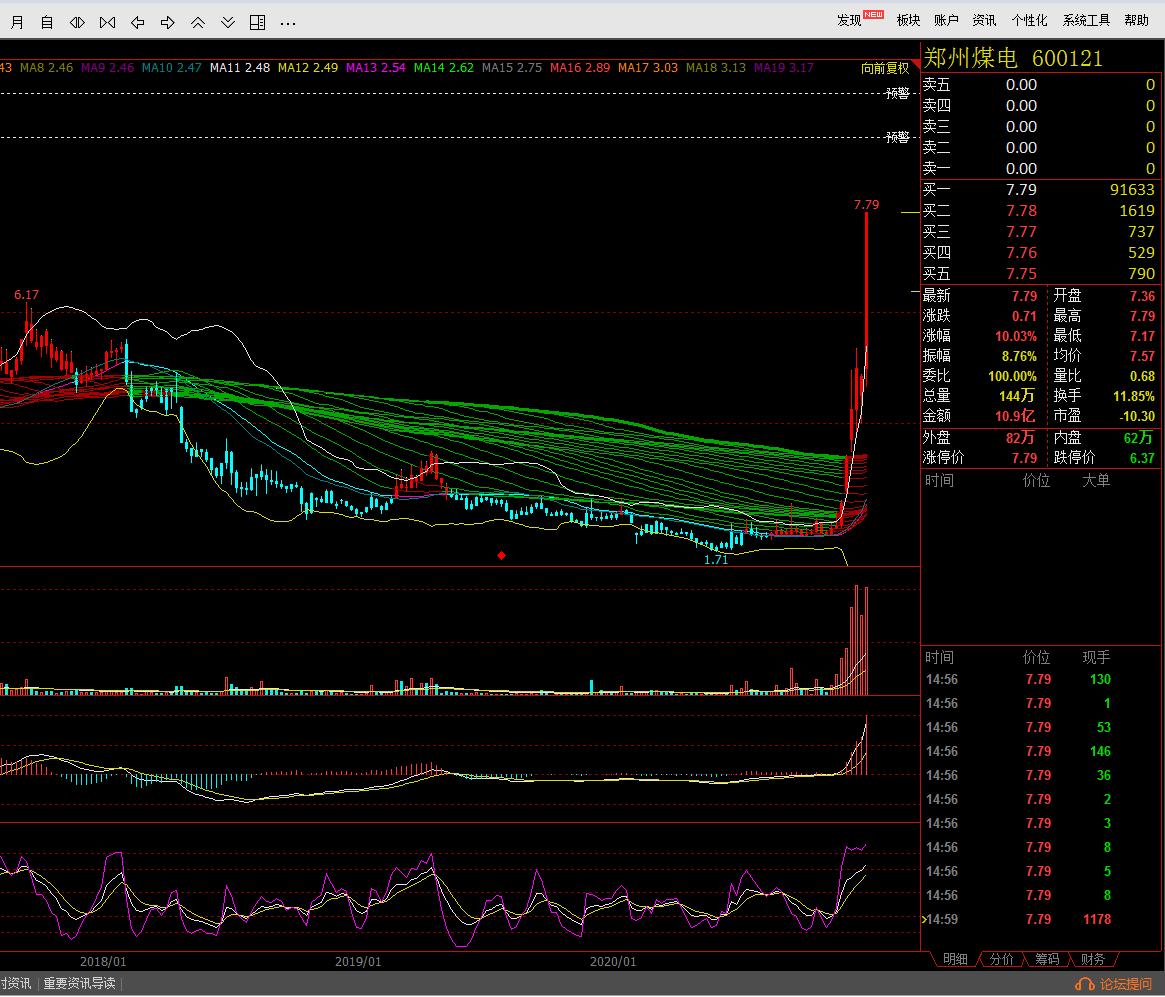Click the 买二 bid price 7.78
Image resolution: width=1165 pixels, height=997 pixels.
click(x=1021, y=211)
